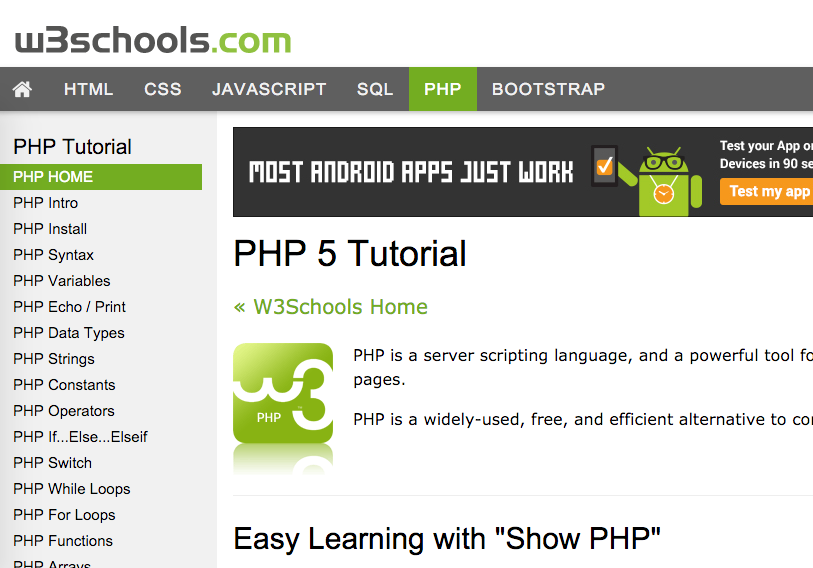This screenshot has width=813, height=568.
Task: Click the home icon in navbar
Action: (22, 89)
